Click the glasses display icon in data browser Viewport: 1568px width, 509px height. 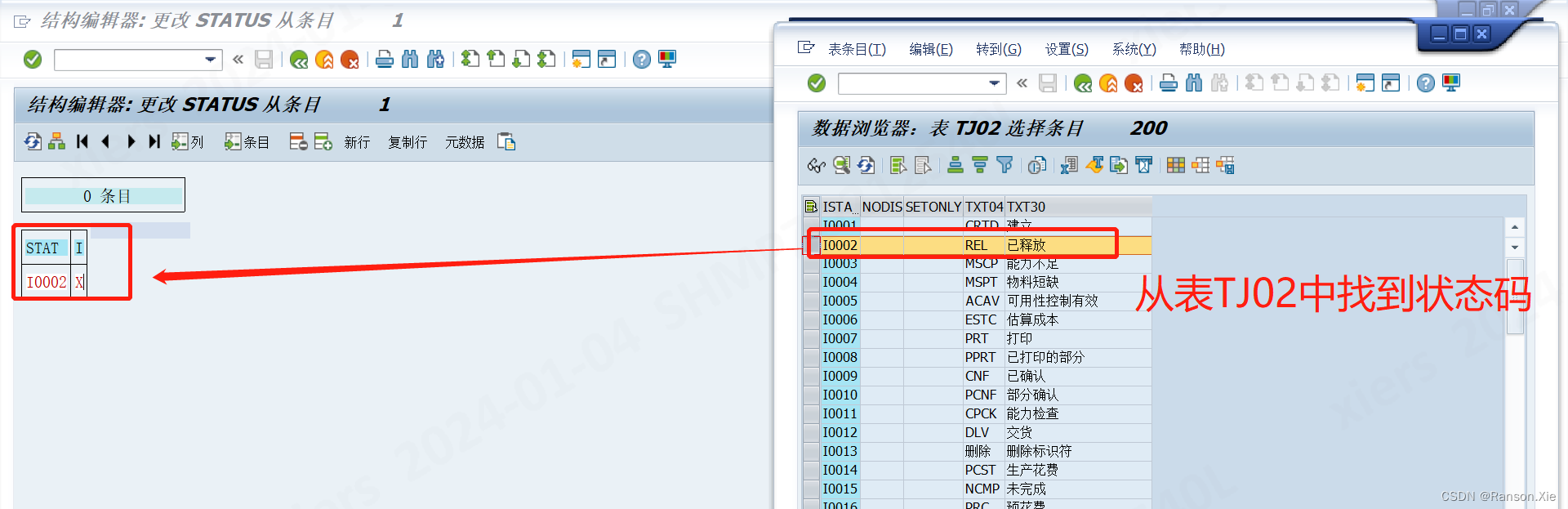(816, 166)
